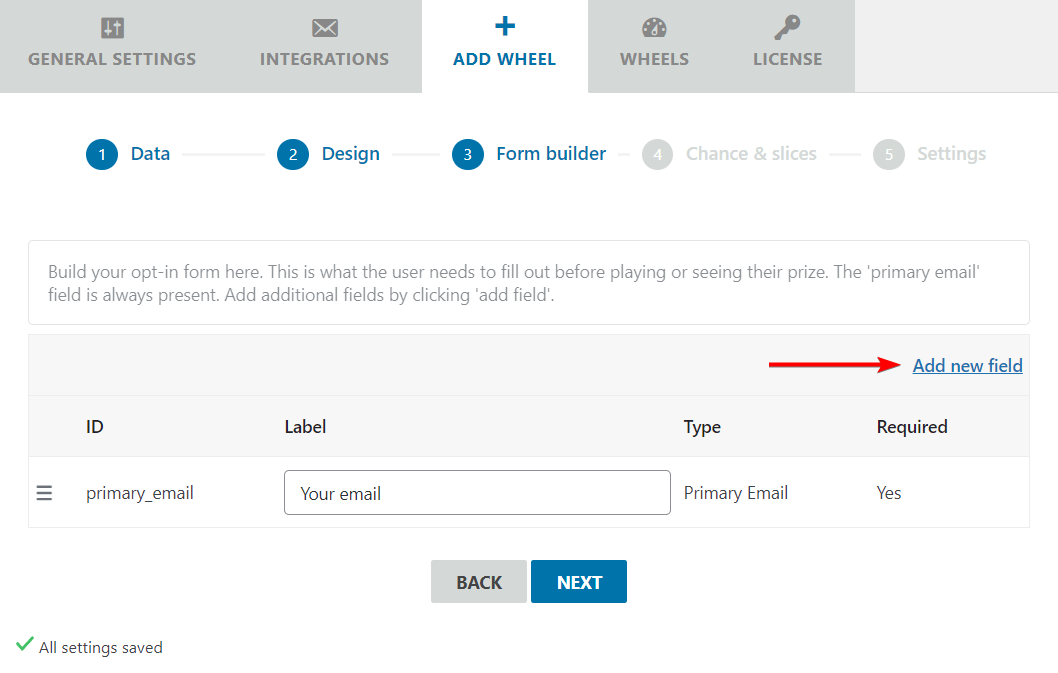
Task: Open the License tab
Action: (x=787, y=47)
